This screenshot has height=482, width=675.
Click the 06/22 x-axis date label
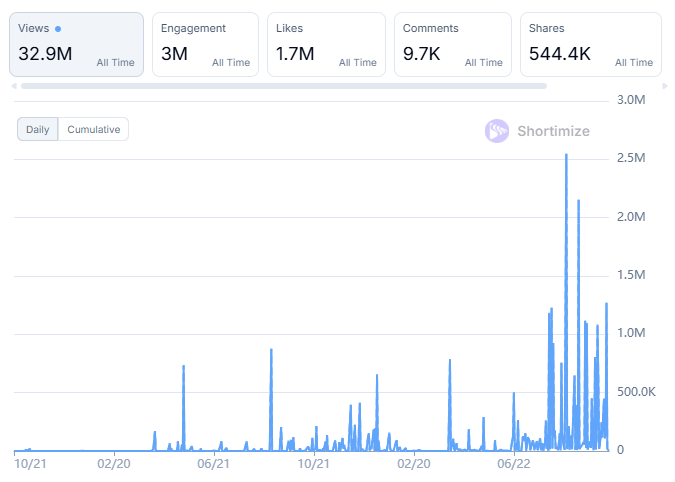[x=513, y=464]
